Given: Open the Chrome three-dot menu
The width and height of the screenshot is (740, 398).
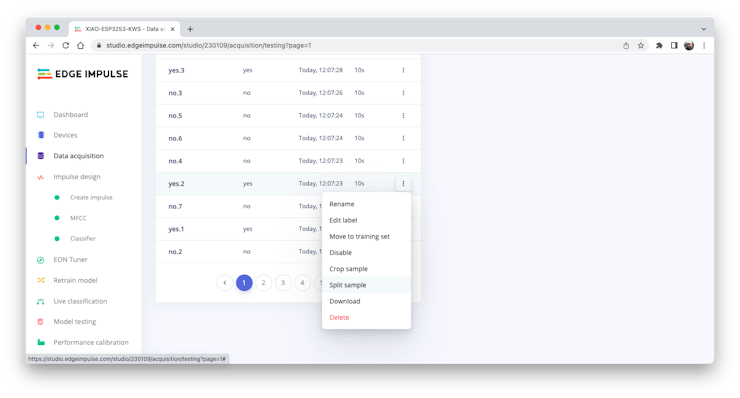Looking at the screenshot, I should [x=704, y=45].
